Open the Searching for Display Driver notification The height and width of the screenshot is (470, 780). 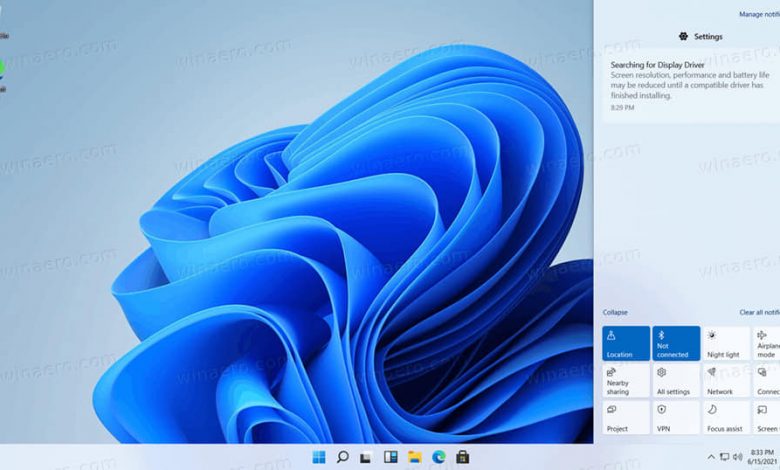pos(691,86)
